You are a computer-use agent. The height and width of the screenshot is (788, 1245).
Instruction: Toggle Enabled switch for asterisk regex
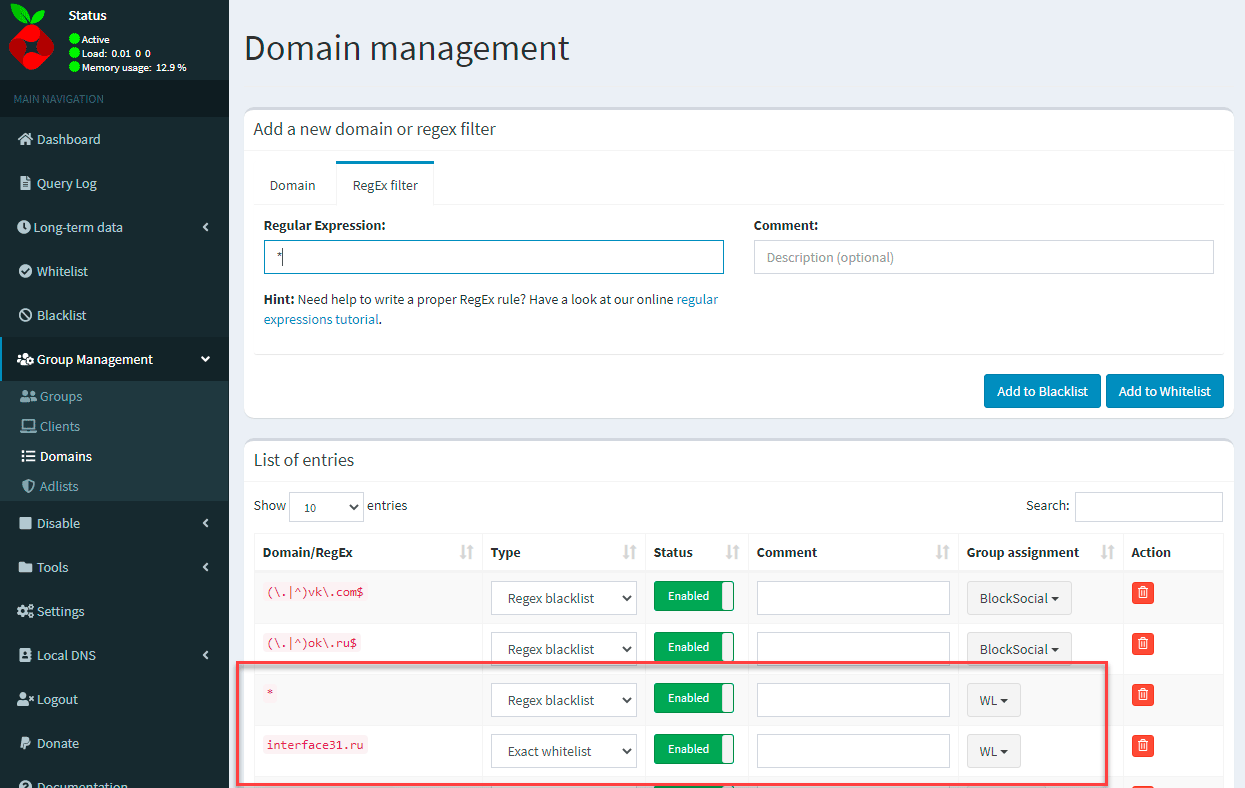[x=693, y=698]
